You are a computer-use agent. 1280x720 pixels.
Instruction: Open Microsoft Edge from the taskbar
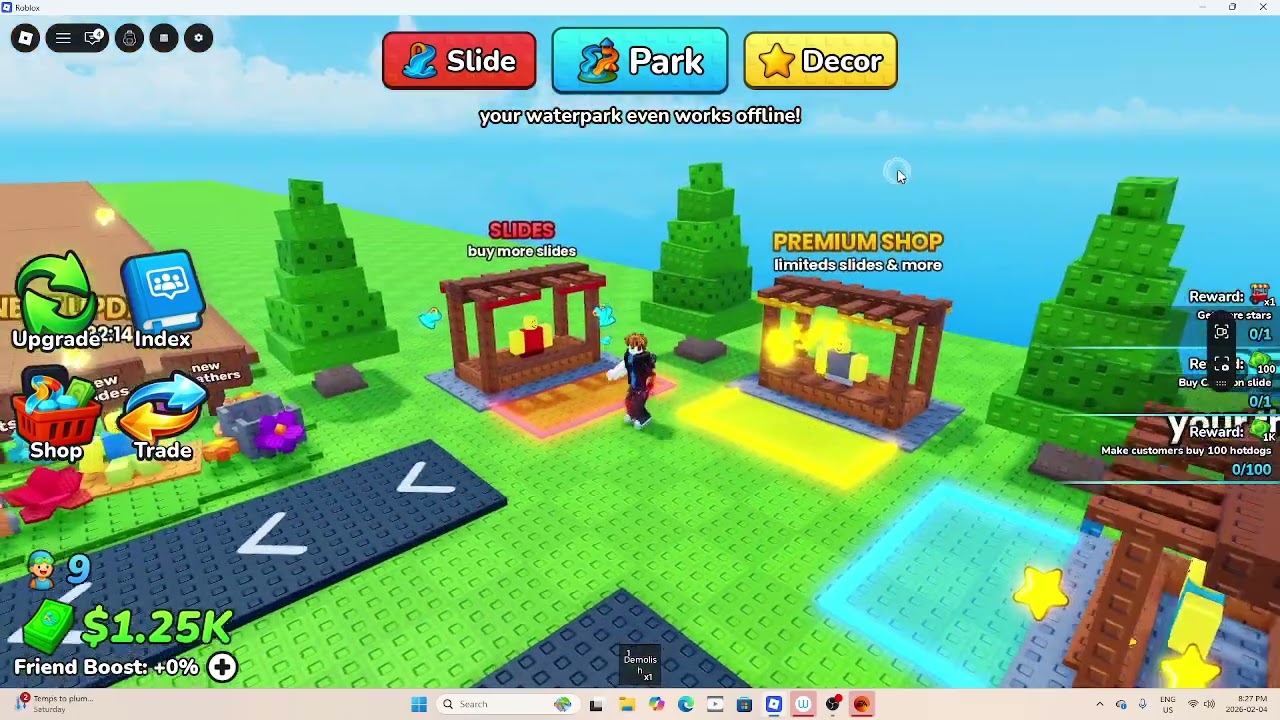pos(685,704)
